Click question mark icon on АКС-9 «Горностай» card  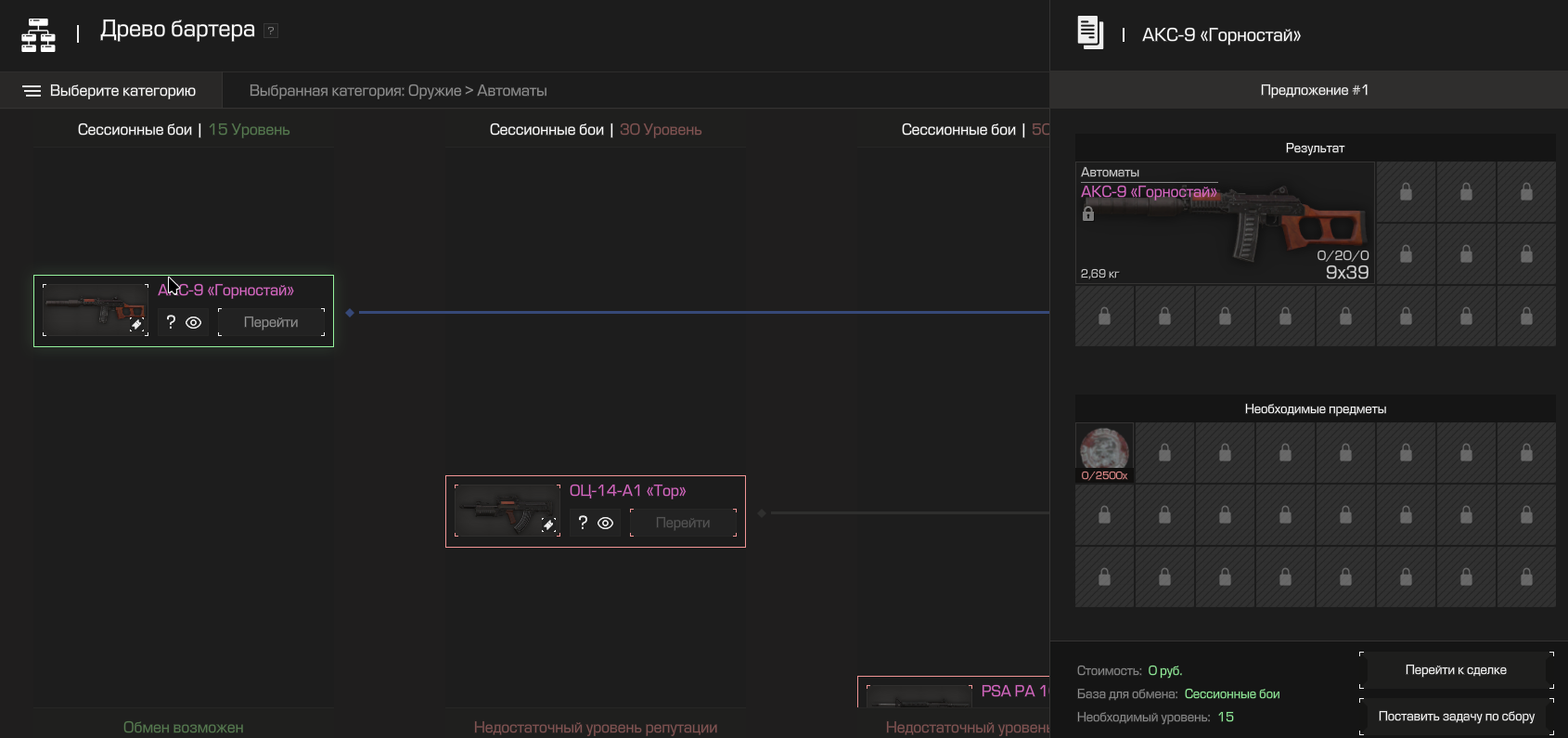[x=171, y=322]
